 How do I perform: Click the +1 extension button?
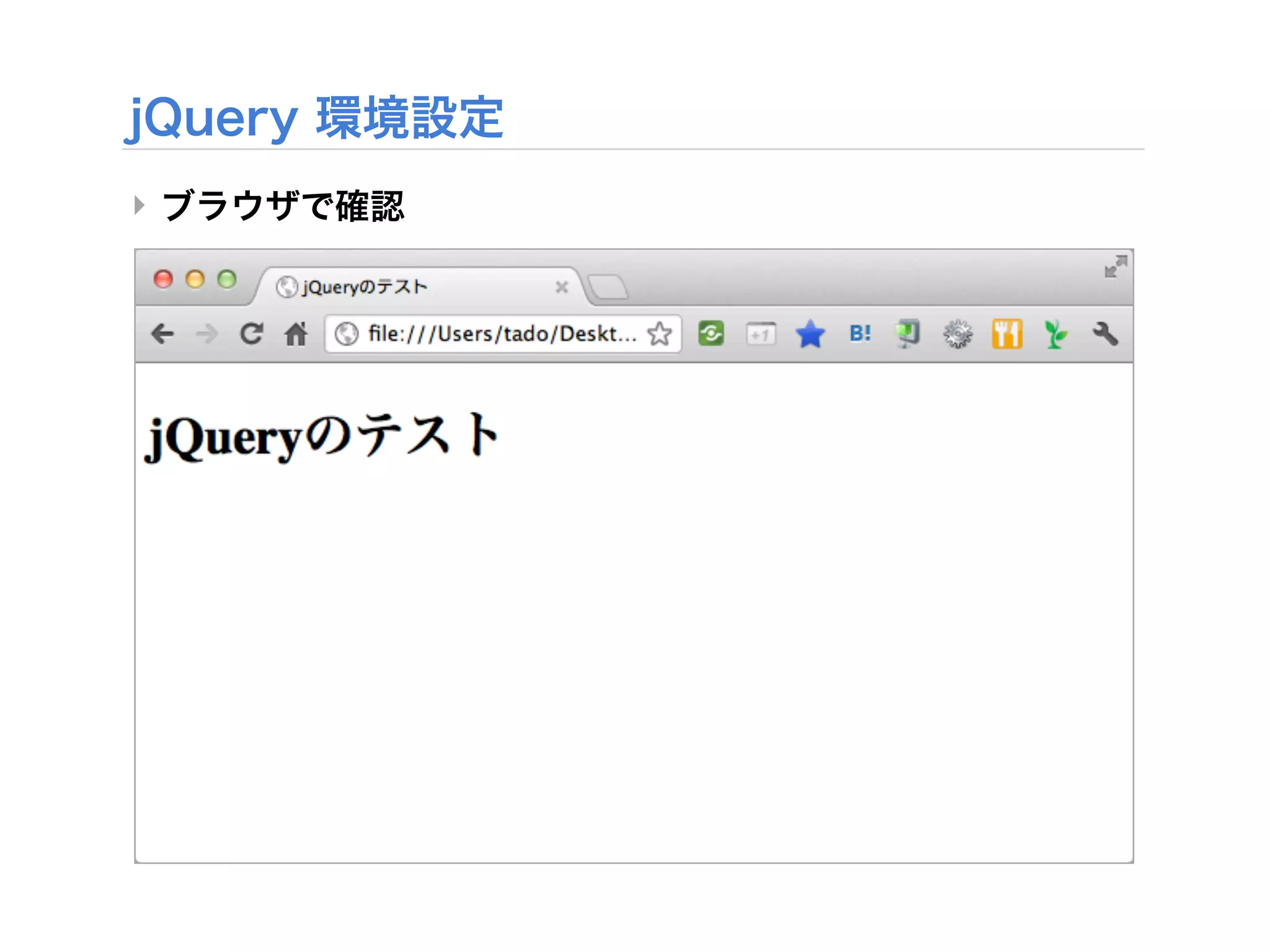click(760, 335)
